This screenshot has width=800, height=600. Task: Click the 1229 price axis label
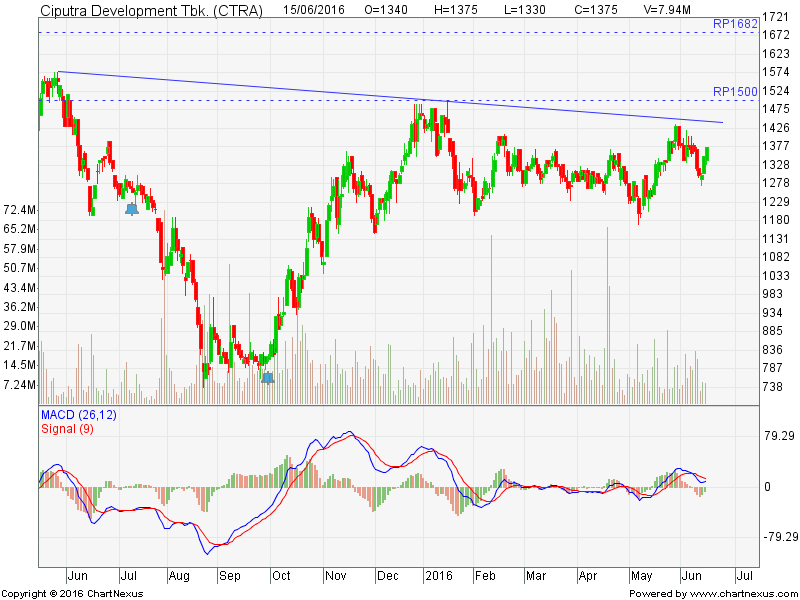(776, 202)
